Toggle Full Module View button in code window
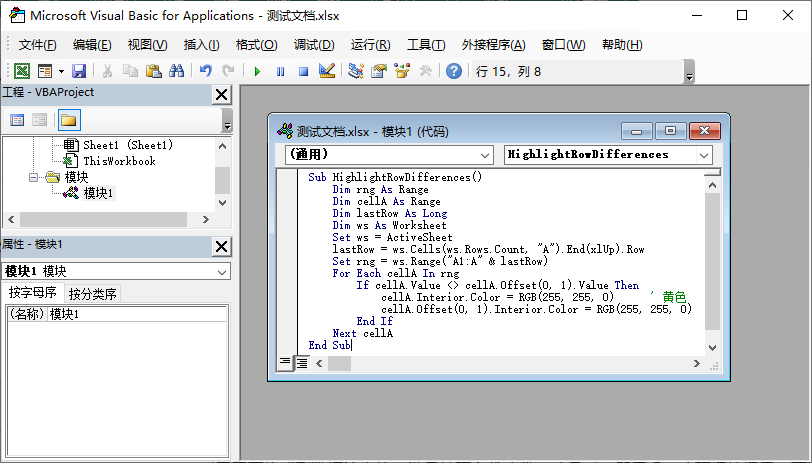The height and width of the screenshot is (463, 812). (x=301, y=363)
